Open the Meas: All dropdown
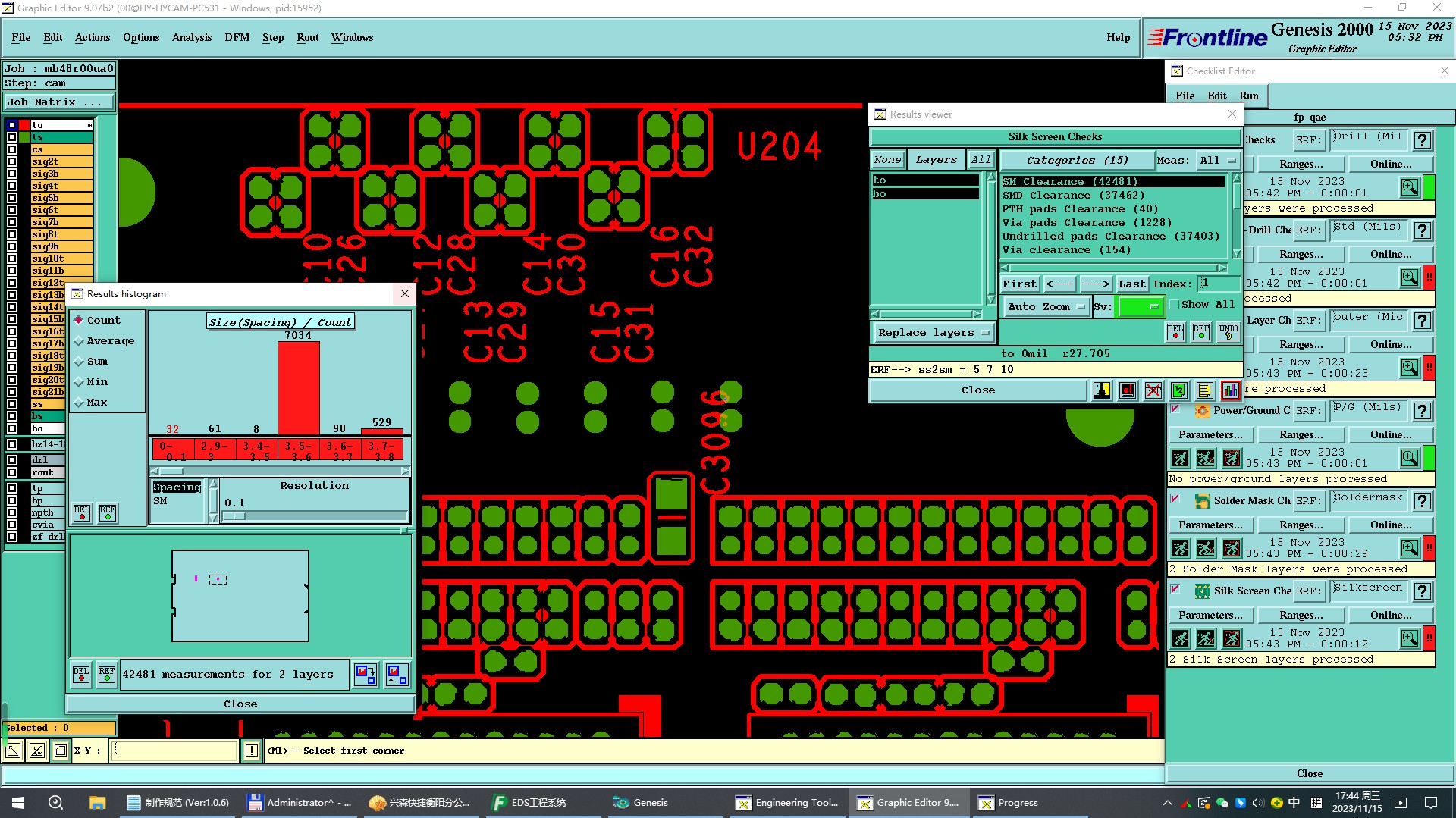Image resolution: width=1456 pixels, height=818 pixels. [1218, 160]
